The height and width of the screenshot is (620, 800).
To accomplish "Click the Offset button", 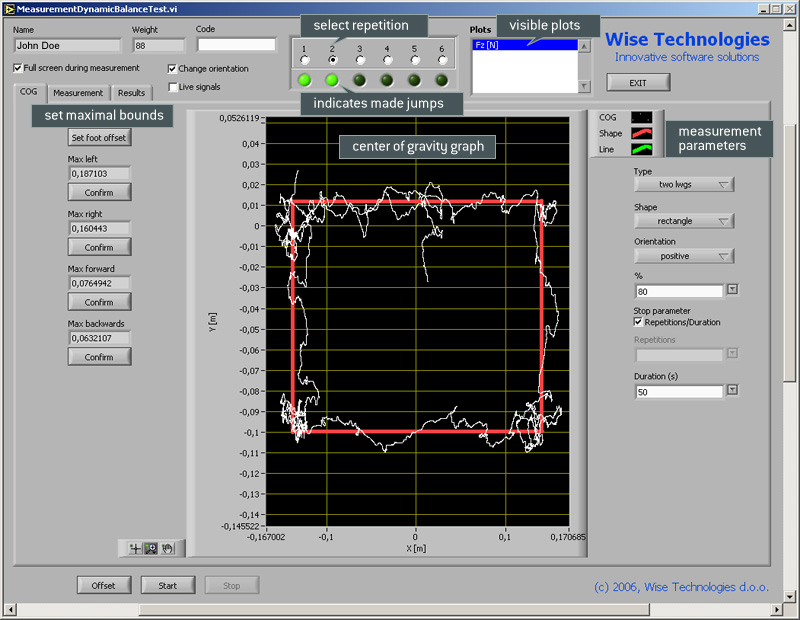I will (104, 586).
